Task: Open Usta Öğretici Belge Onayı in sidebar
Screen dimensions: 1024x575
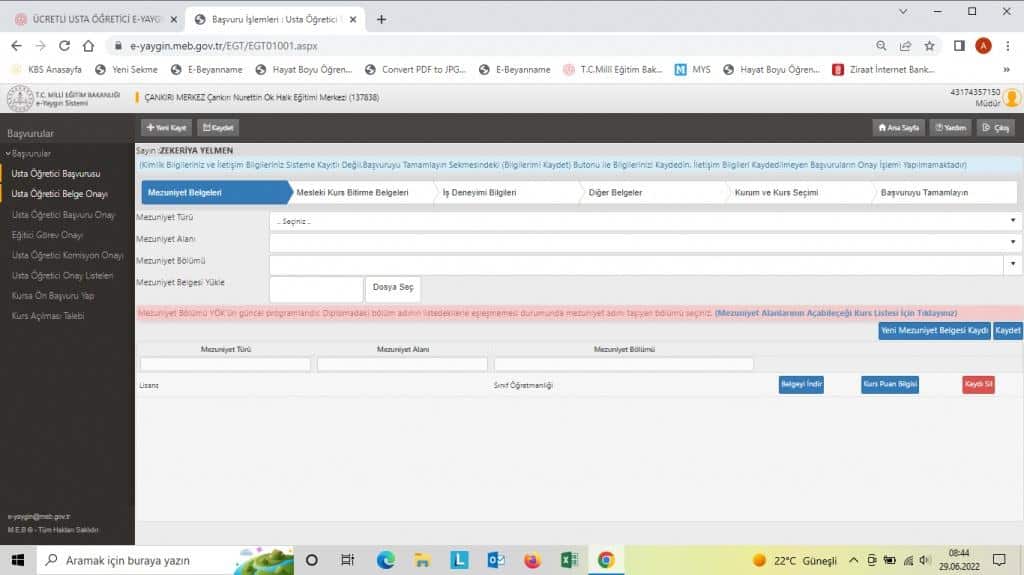Action: point(59,194)
